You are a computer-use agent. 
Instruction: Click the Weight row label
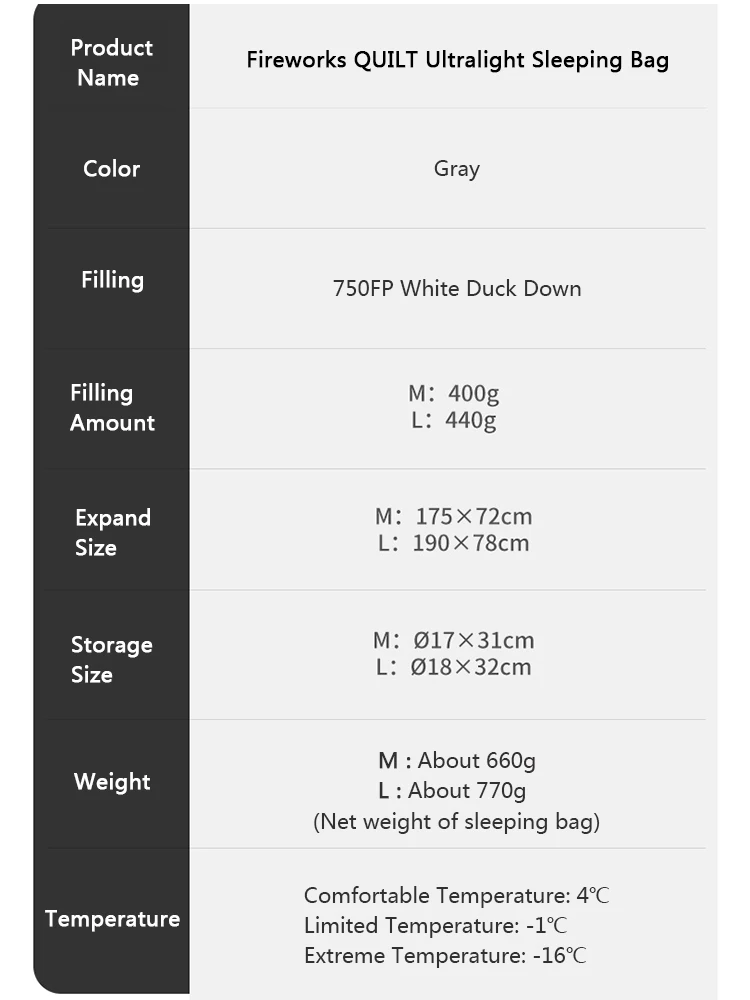[112, 782]
